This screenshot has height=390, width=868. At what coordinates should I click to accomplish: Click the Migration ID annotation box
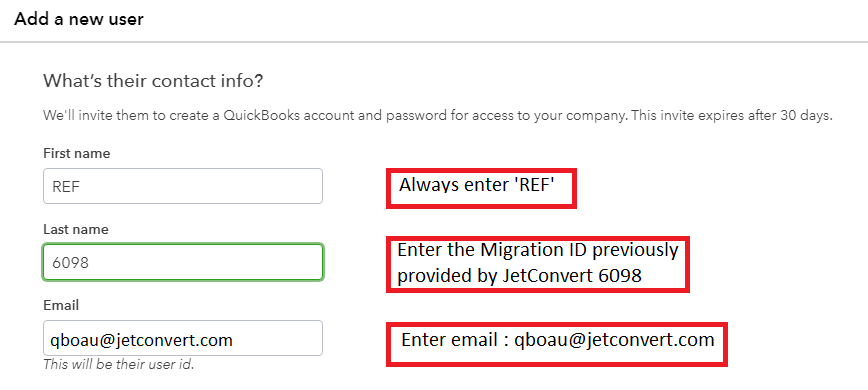tap(538, 264)
